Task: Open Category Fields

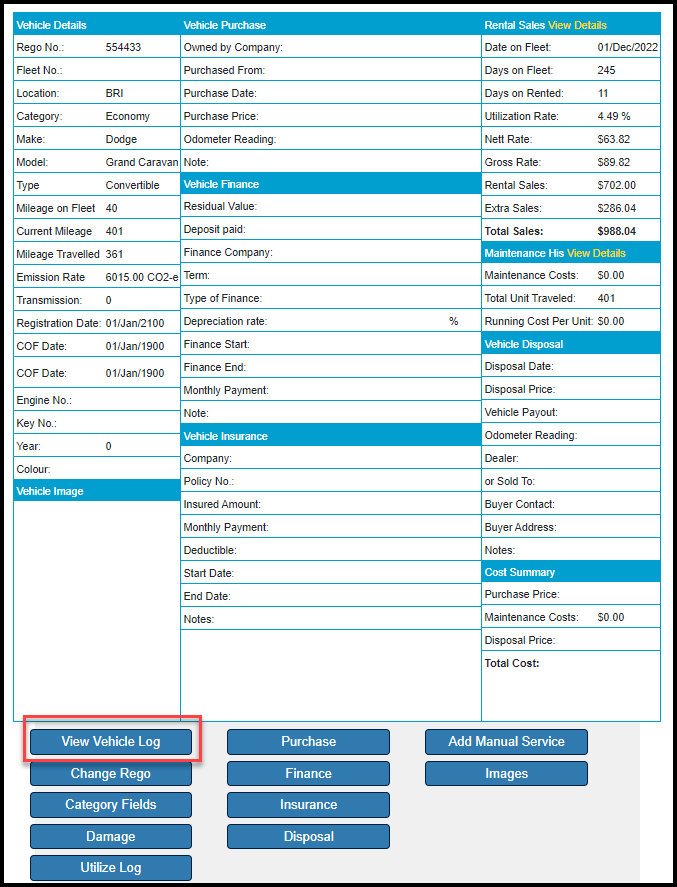Action: tap(110, 805)
